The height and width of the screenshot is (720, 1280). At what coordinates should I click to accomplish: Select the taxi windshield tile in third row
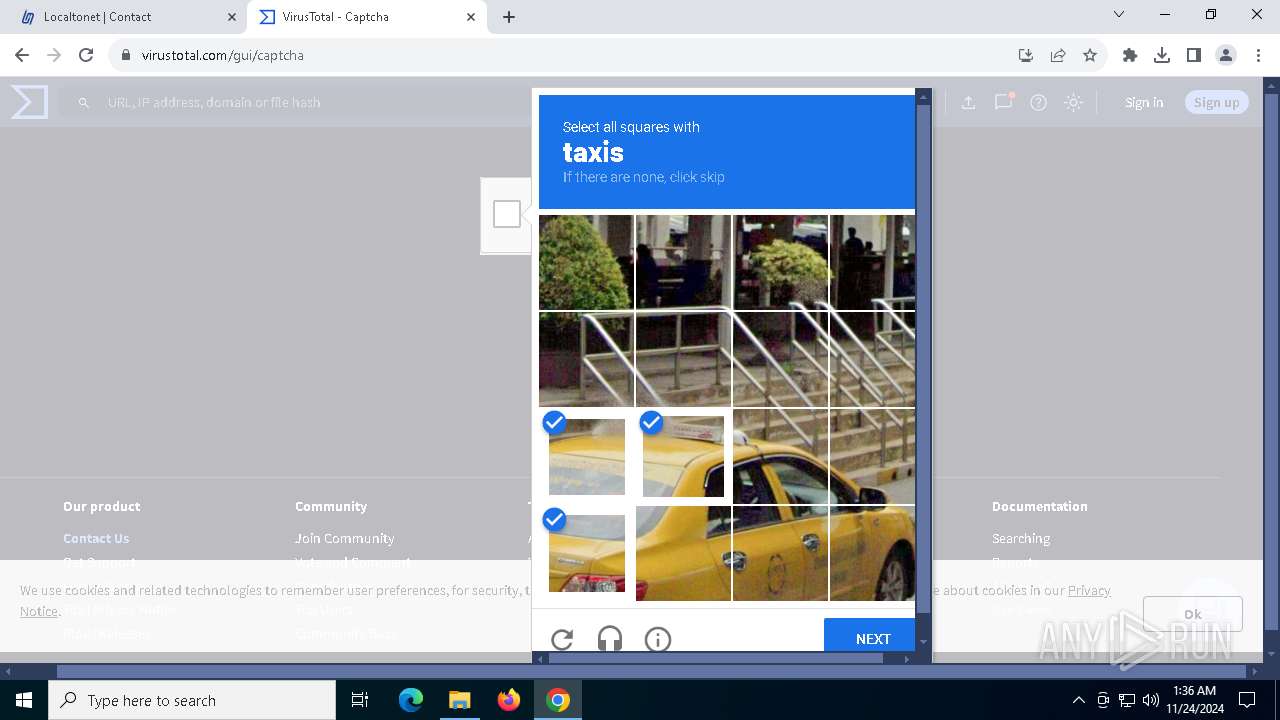pos(780,456)
